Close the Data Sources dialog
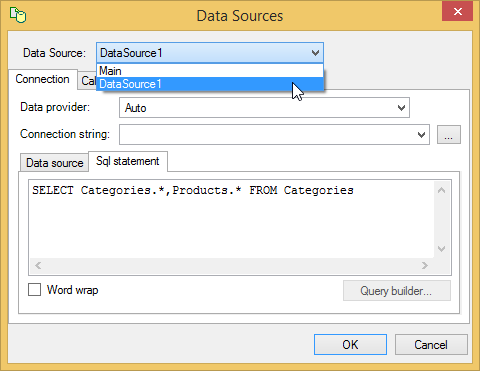 [457, 12]
